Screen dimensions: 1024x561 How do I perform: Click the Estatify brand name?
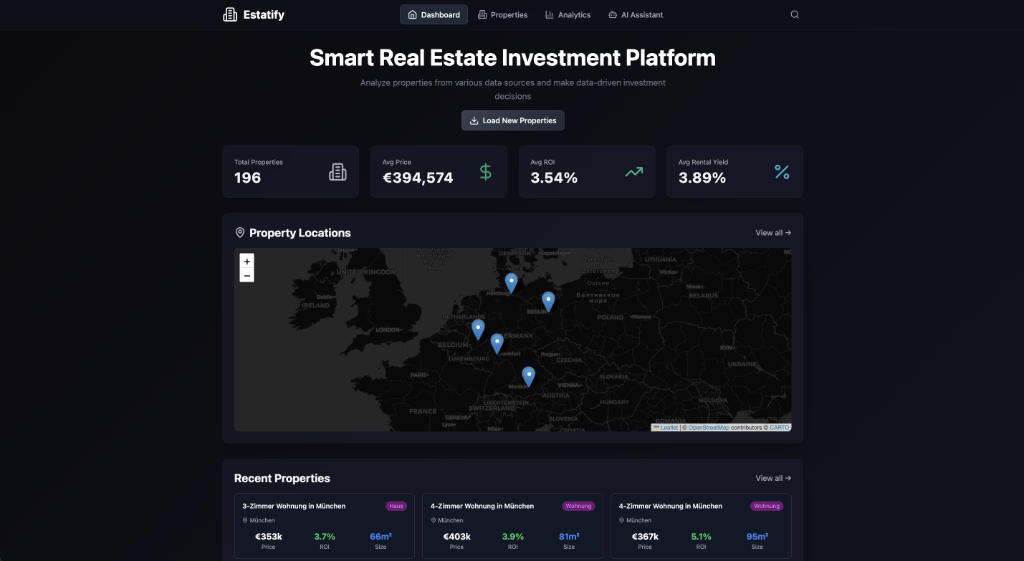click(x=264, y=14)
